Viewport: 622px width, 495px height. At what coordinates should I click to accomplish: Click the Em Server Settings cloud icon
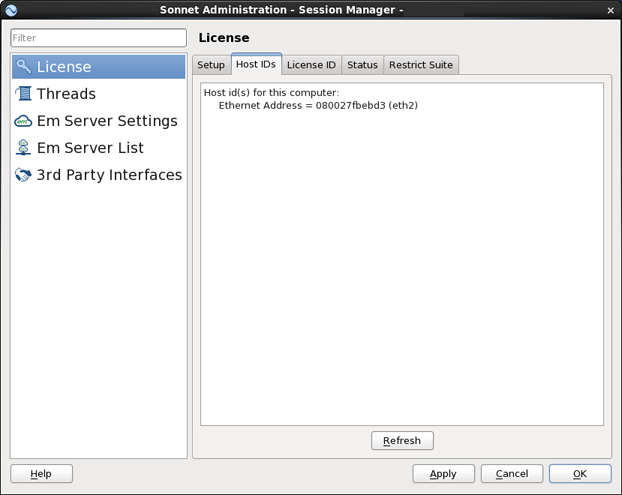23,121
